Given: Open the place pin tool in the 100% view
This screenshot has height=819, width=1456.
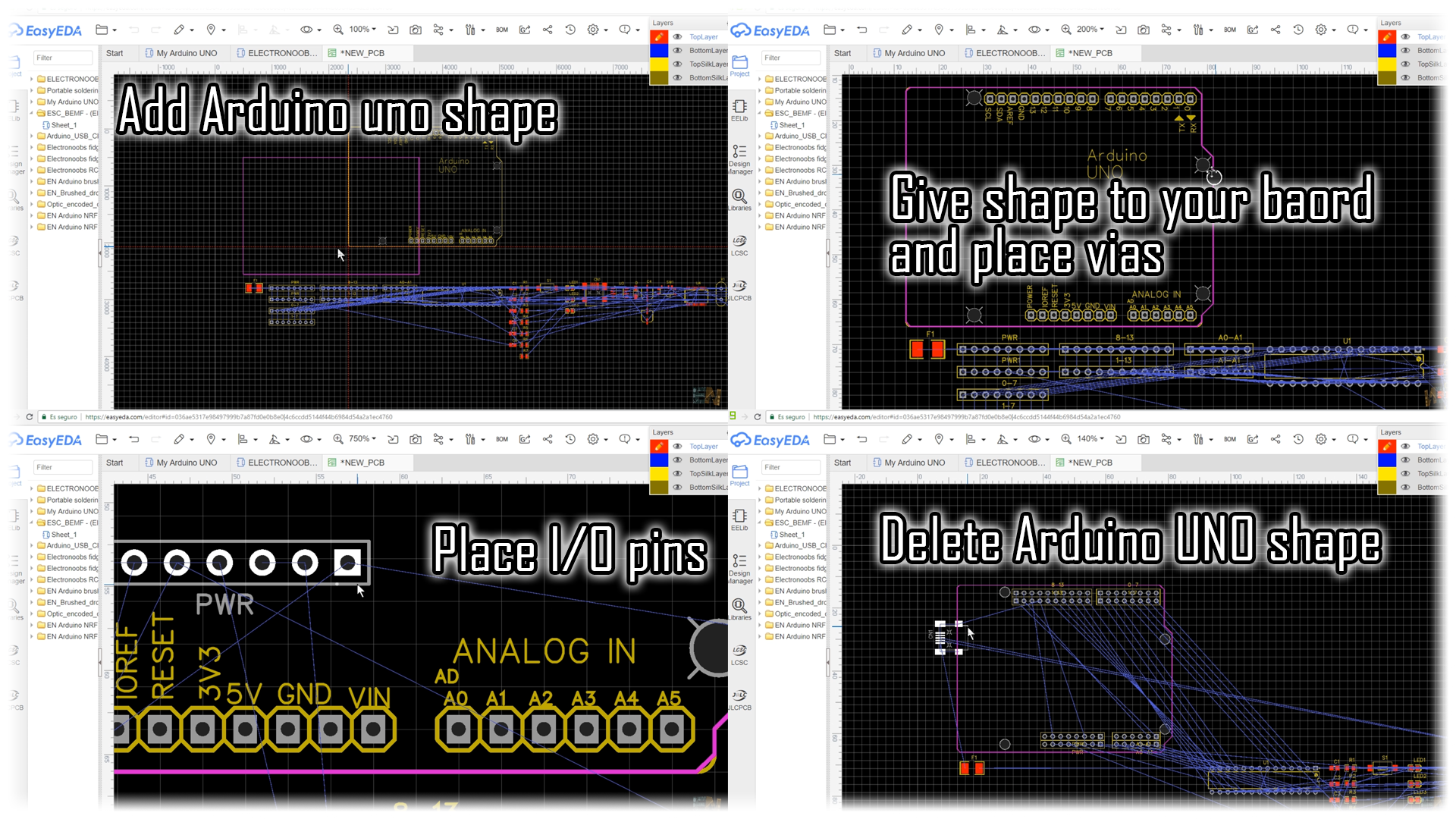Looking at the screenshot, I should coord(211,30).
